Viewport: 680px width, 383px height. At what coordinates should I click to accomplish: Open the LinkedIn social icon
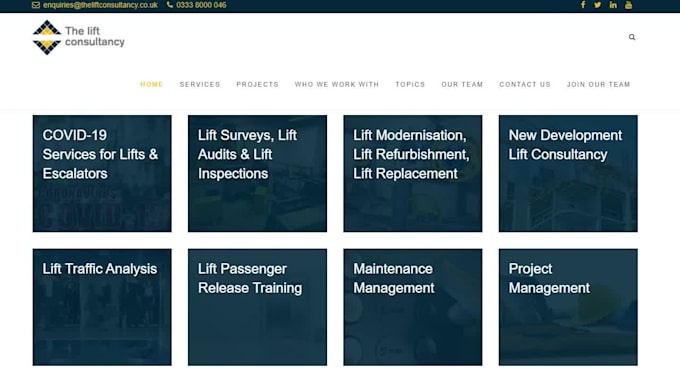point(613,5)
